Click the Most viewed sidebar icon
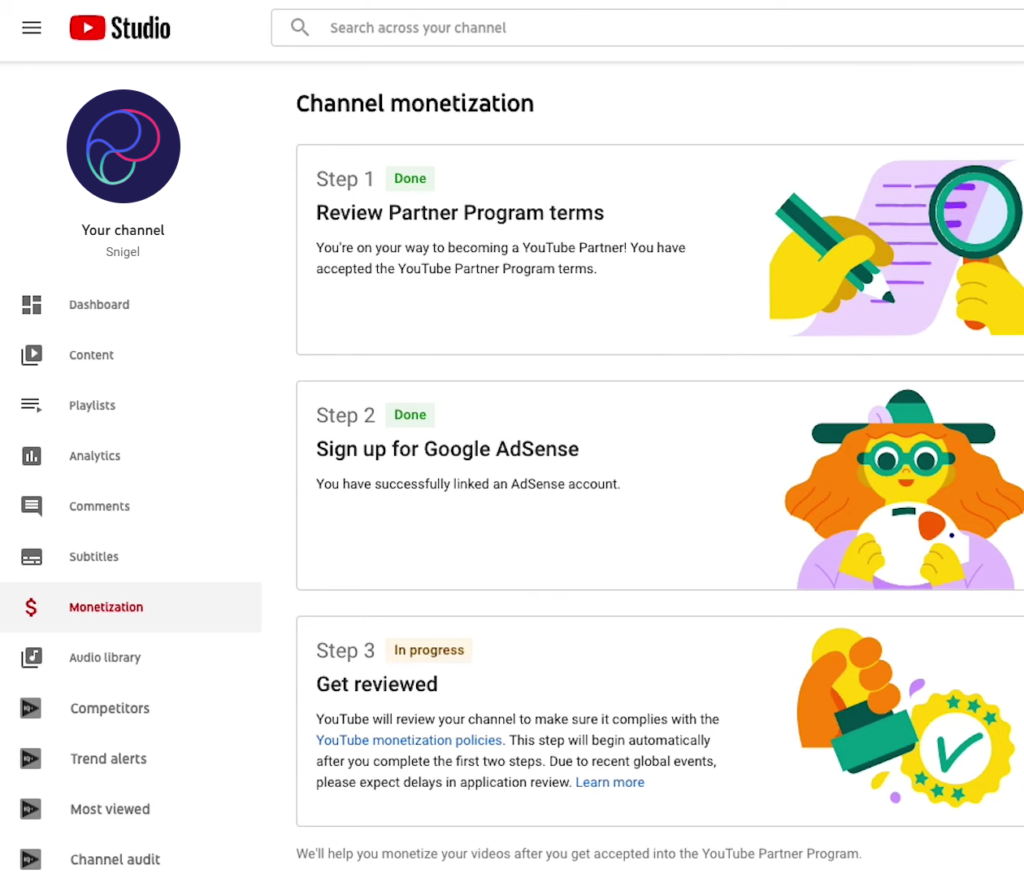The image size is (1024, 878). click(31, 809)
